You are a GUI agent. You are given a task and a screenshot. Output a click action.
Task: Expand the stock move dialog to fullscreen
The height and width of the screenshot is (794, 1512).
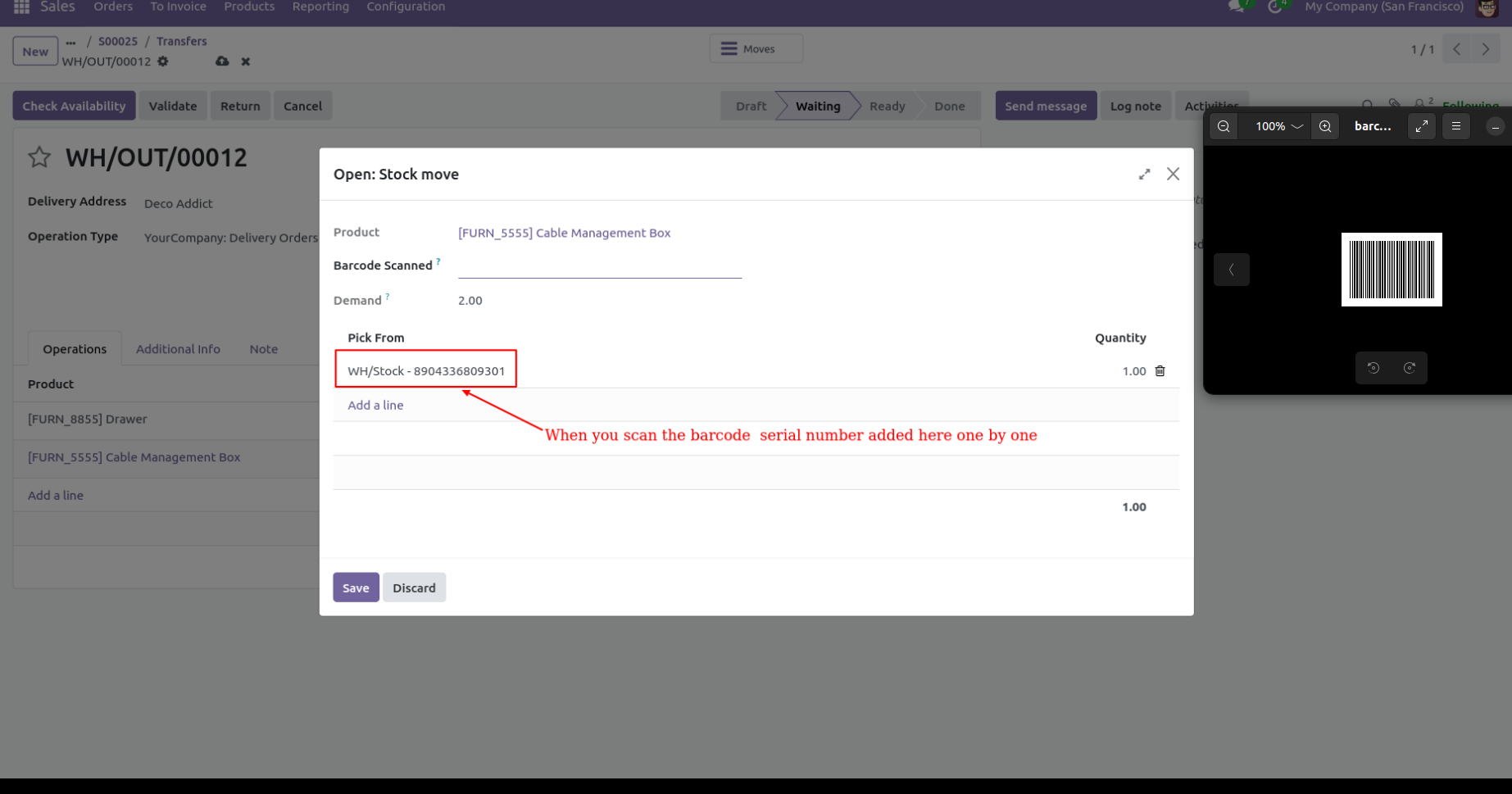[1144, 174]
